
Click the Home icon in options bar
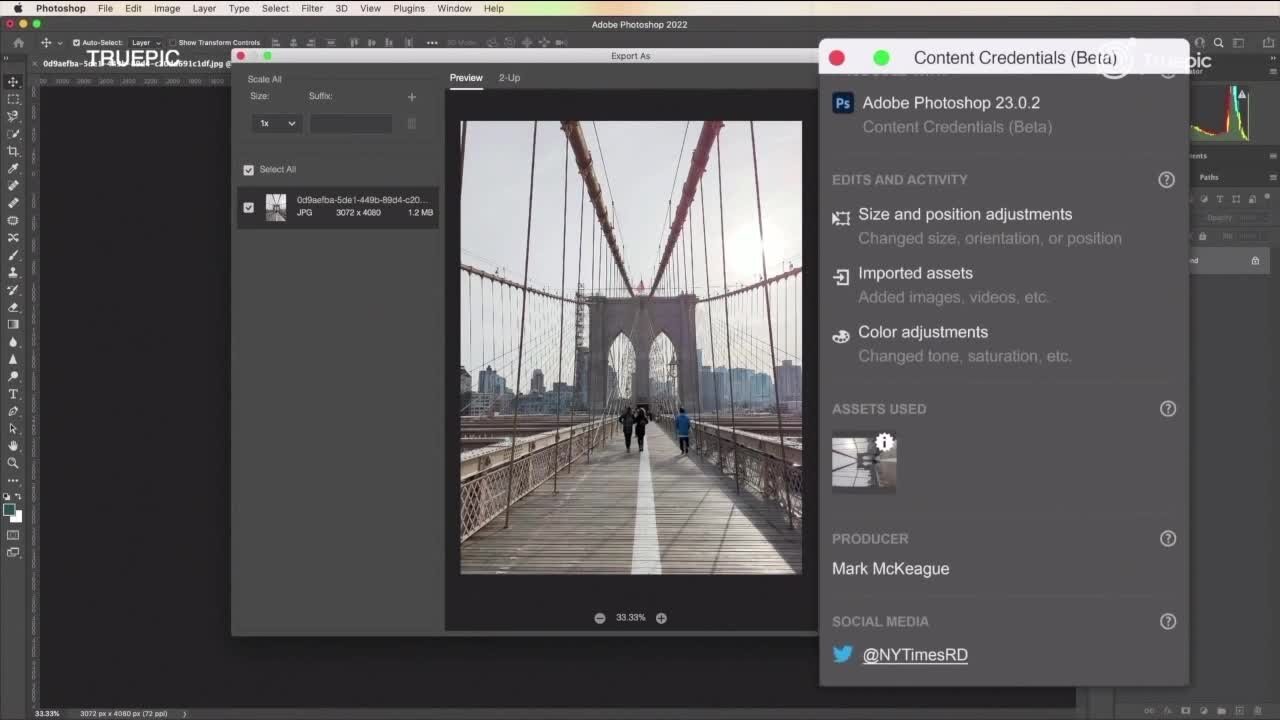click(x=18, y=43)
